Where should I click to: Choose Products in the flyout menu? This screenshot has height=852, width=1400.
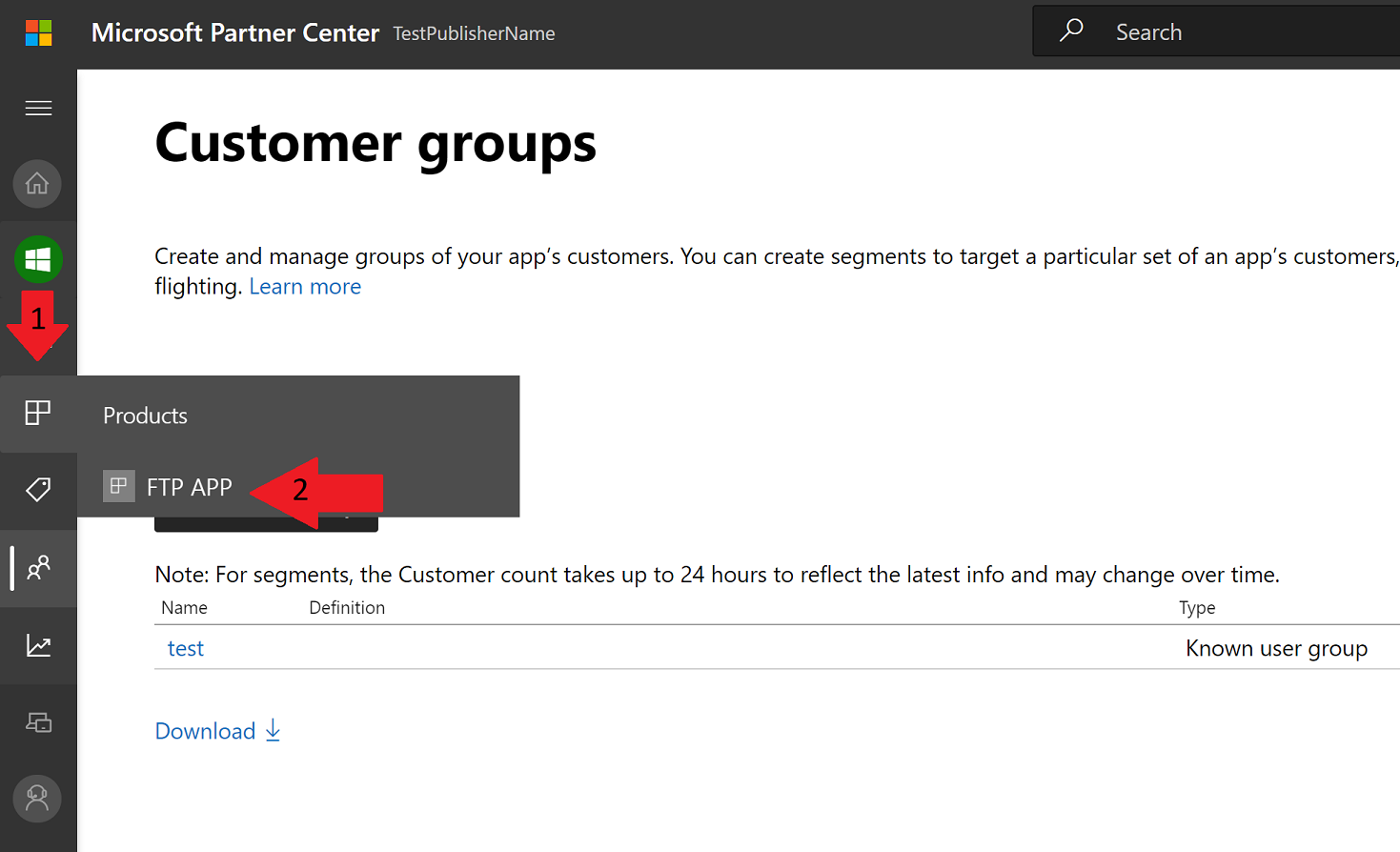coord(145,416)
